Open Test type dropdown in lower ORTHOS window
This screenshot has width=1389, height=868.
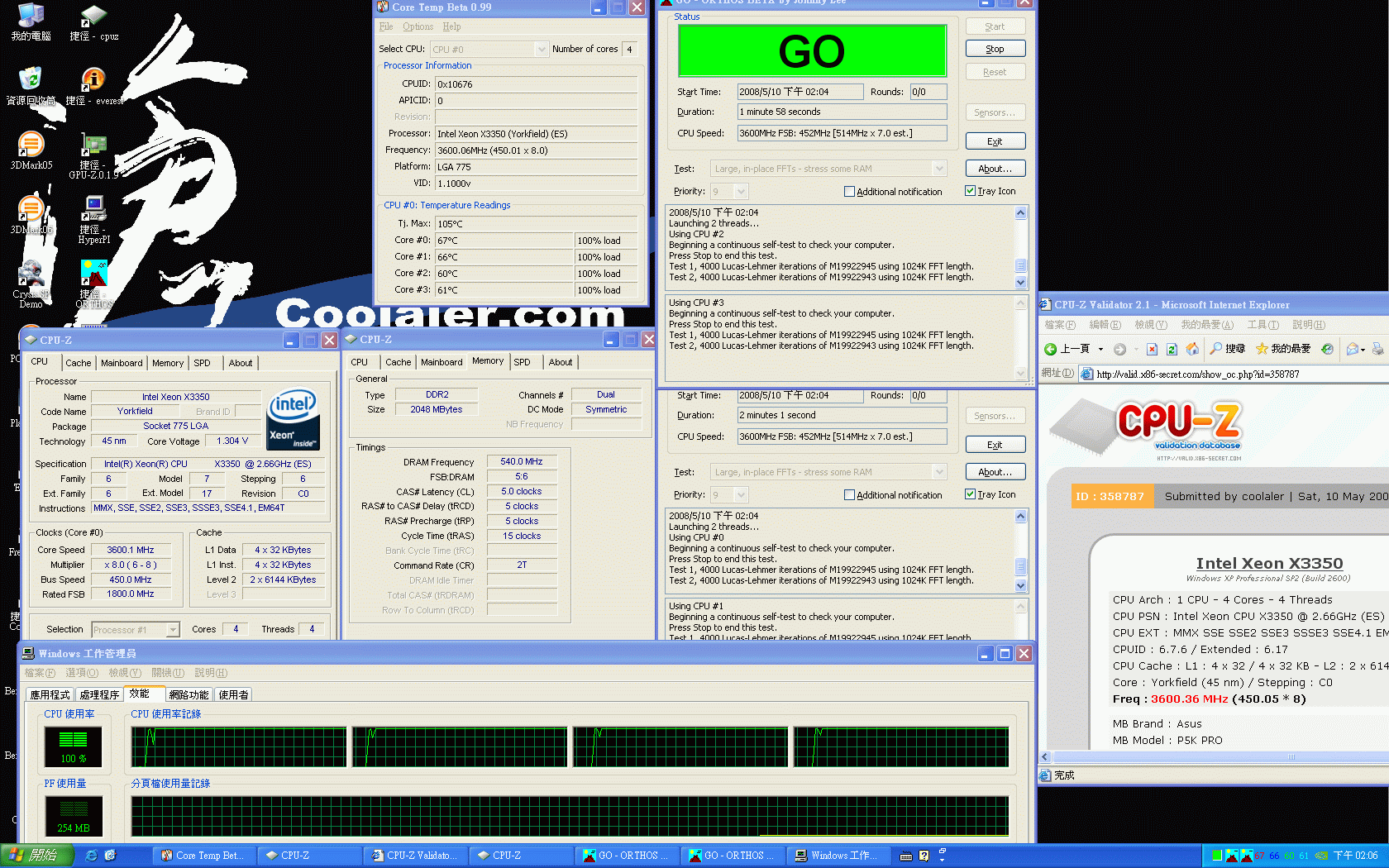pyautogui.click(x=939, y=472)
